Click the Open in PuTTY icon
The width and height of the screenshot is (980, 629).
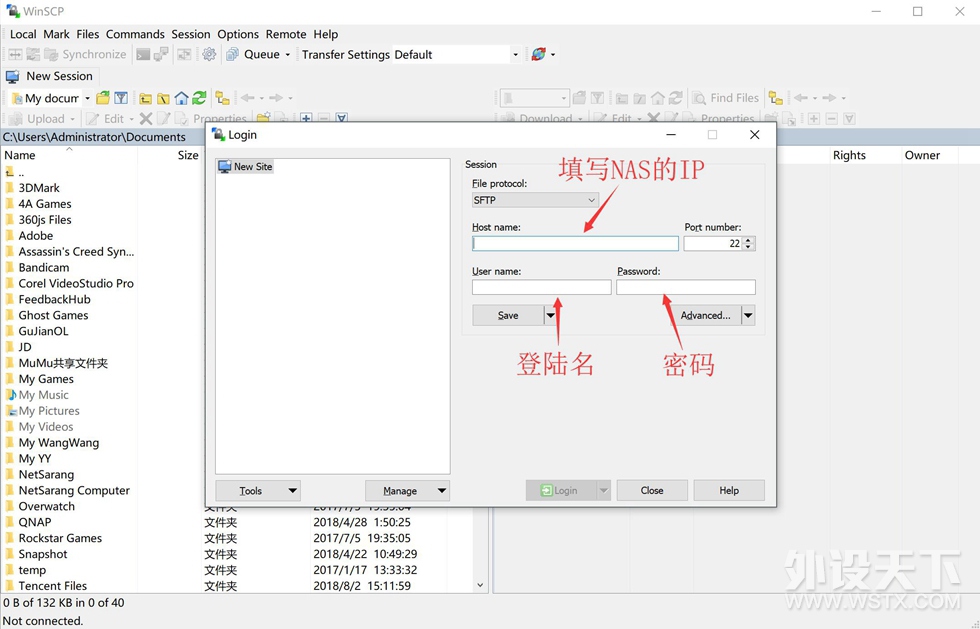(x=161, y=54)
